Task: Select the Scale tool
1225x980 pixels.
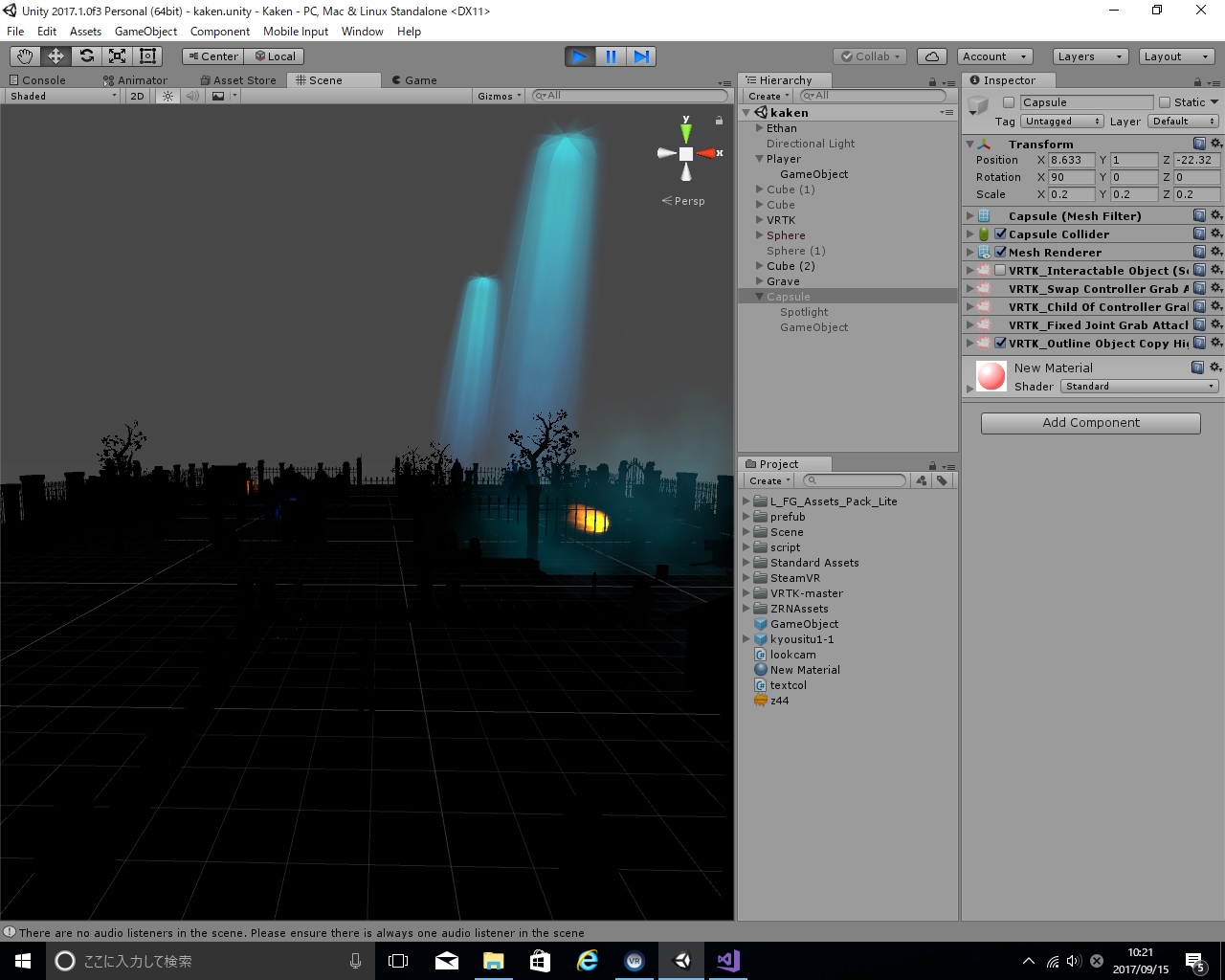Action: click(117, 56)
